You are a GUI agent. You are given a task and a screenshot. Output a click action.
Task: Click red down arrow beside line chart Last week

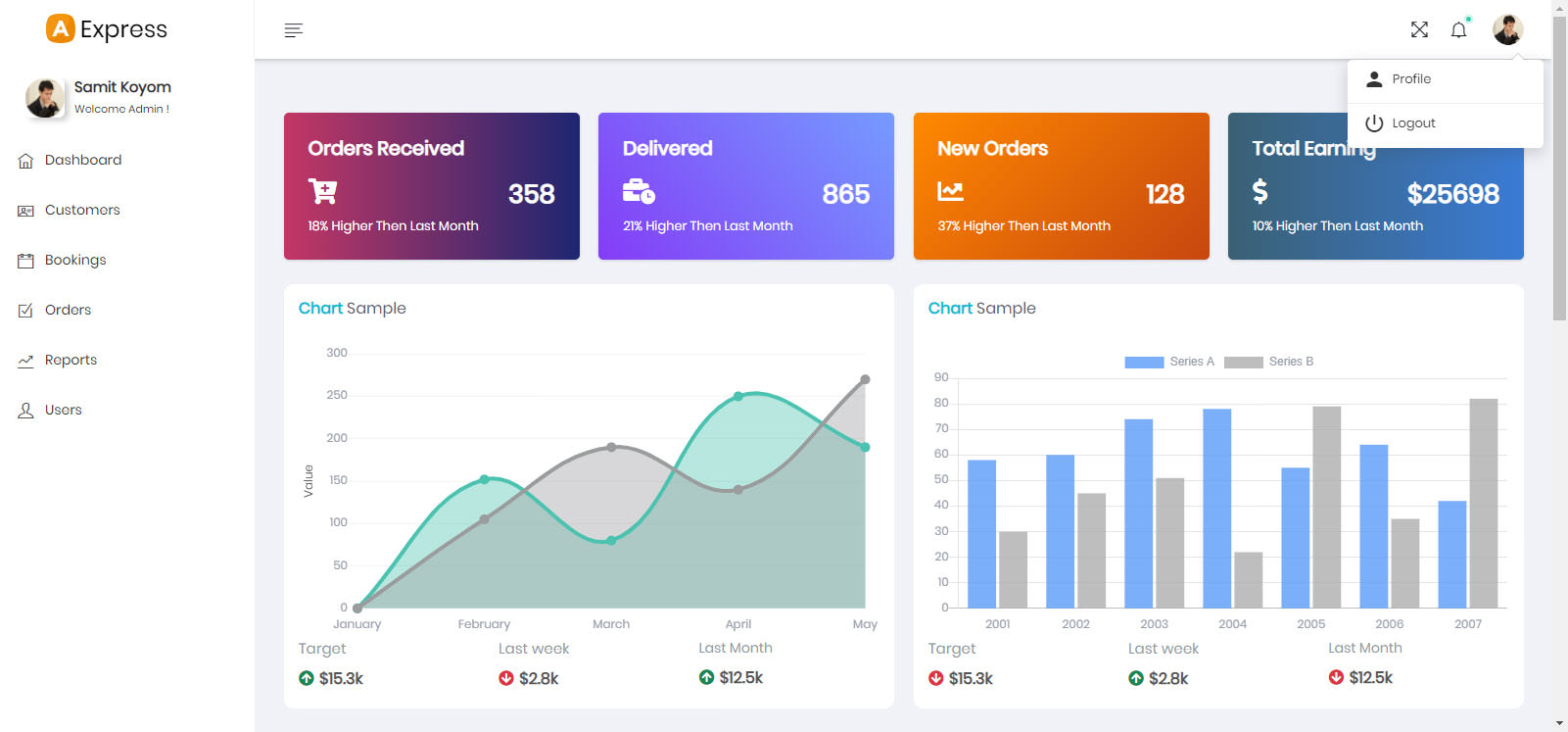(x=506, y=678)
